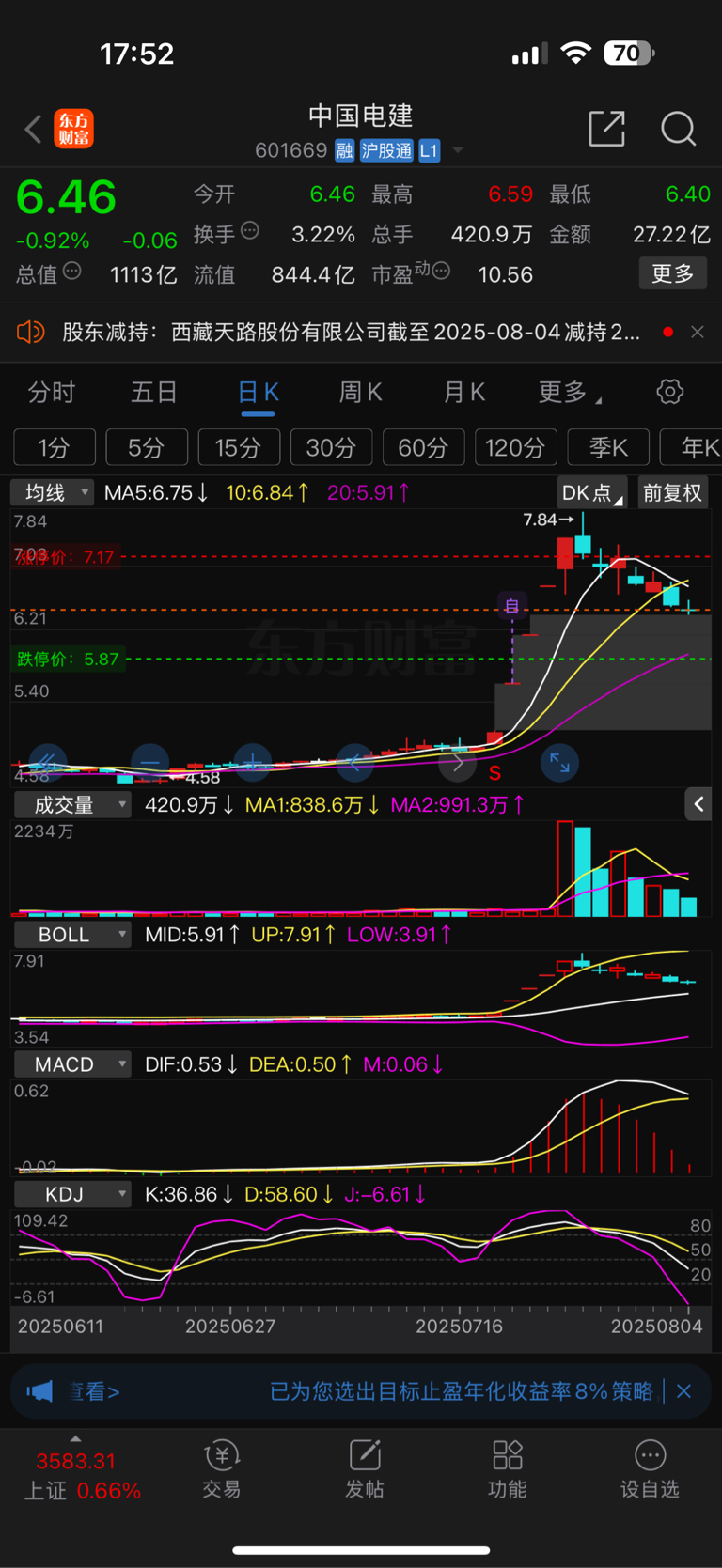
Task: Tap the 自 marker on chart
Action: point(512,606)
